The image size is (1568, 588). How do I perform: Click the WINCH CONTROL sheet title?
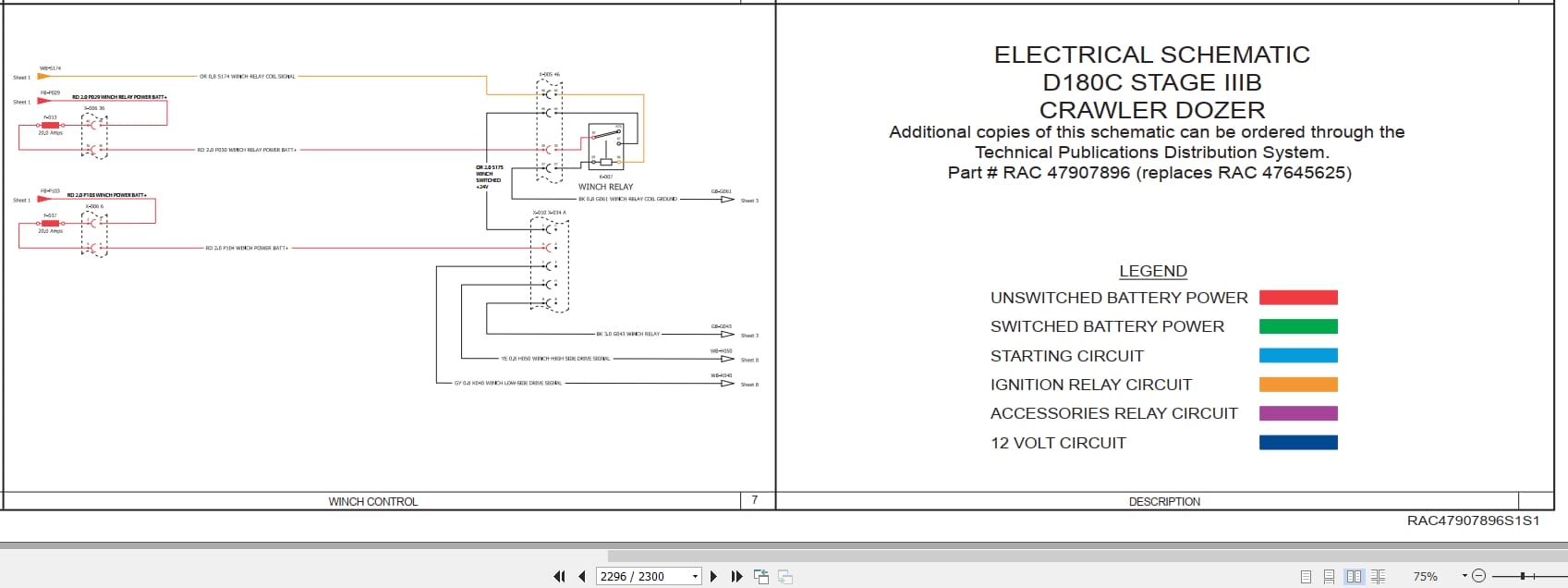(x=373, y=501)
